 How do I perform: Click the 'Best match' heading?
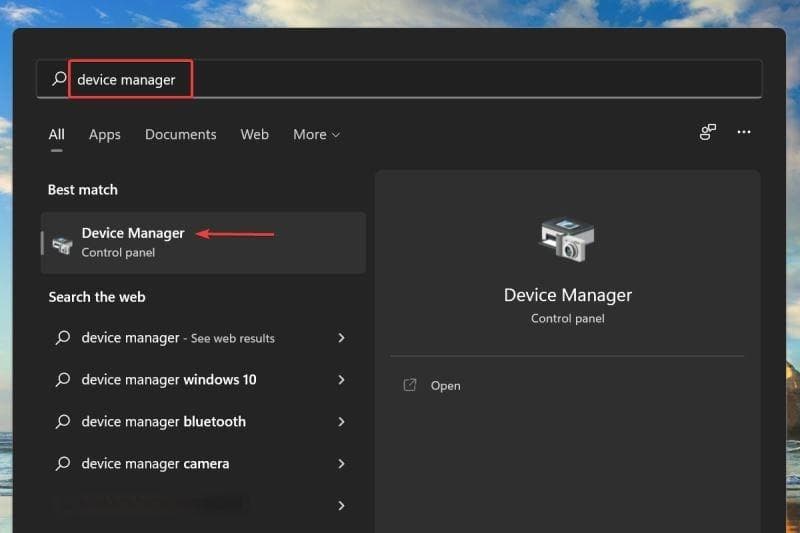[x=83, y=190]
